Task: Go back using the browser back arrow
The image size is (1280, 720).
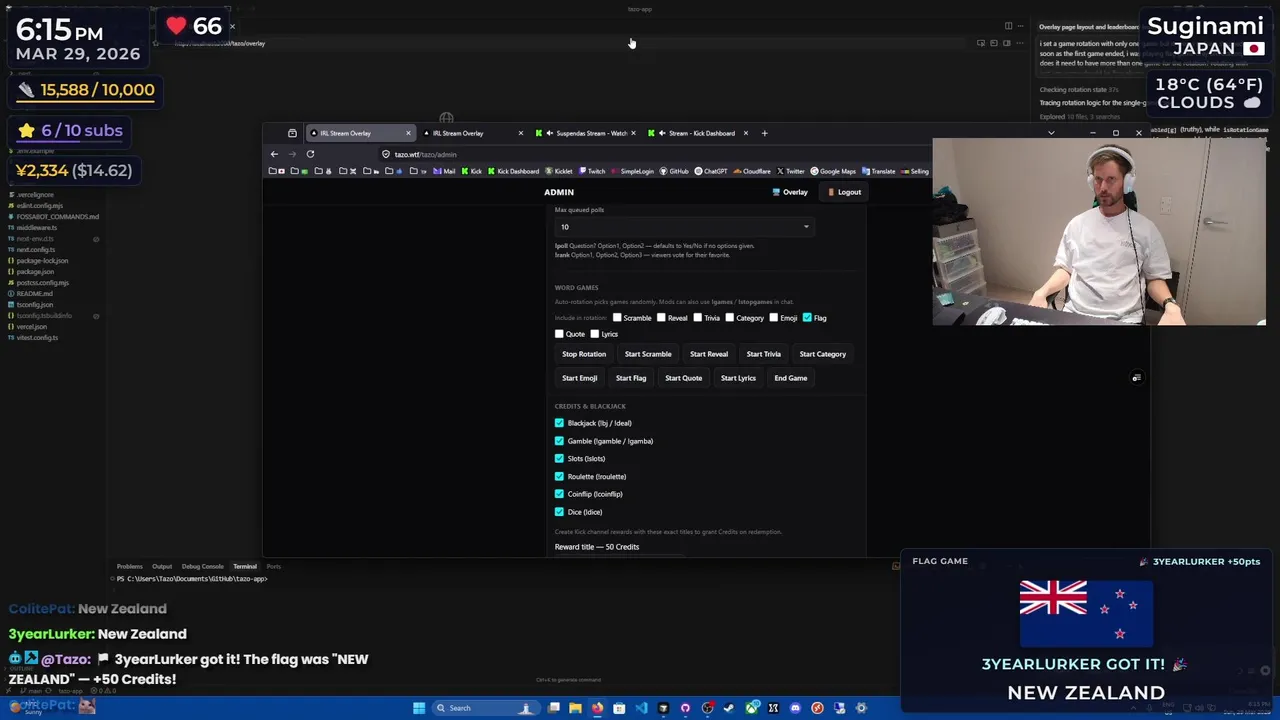Action: pyautogui.click(x=274, y=154)
